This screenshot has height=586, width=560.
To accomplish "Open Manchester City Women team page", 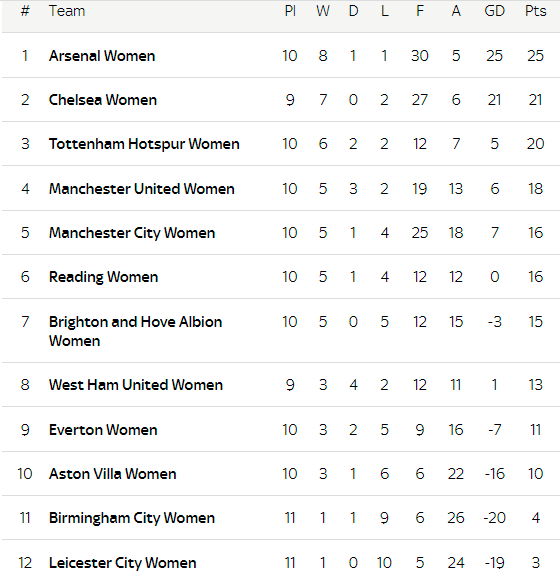I will click(x=132, y=233).
